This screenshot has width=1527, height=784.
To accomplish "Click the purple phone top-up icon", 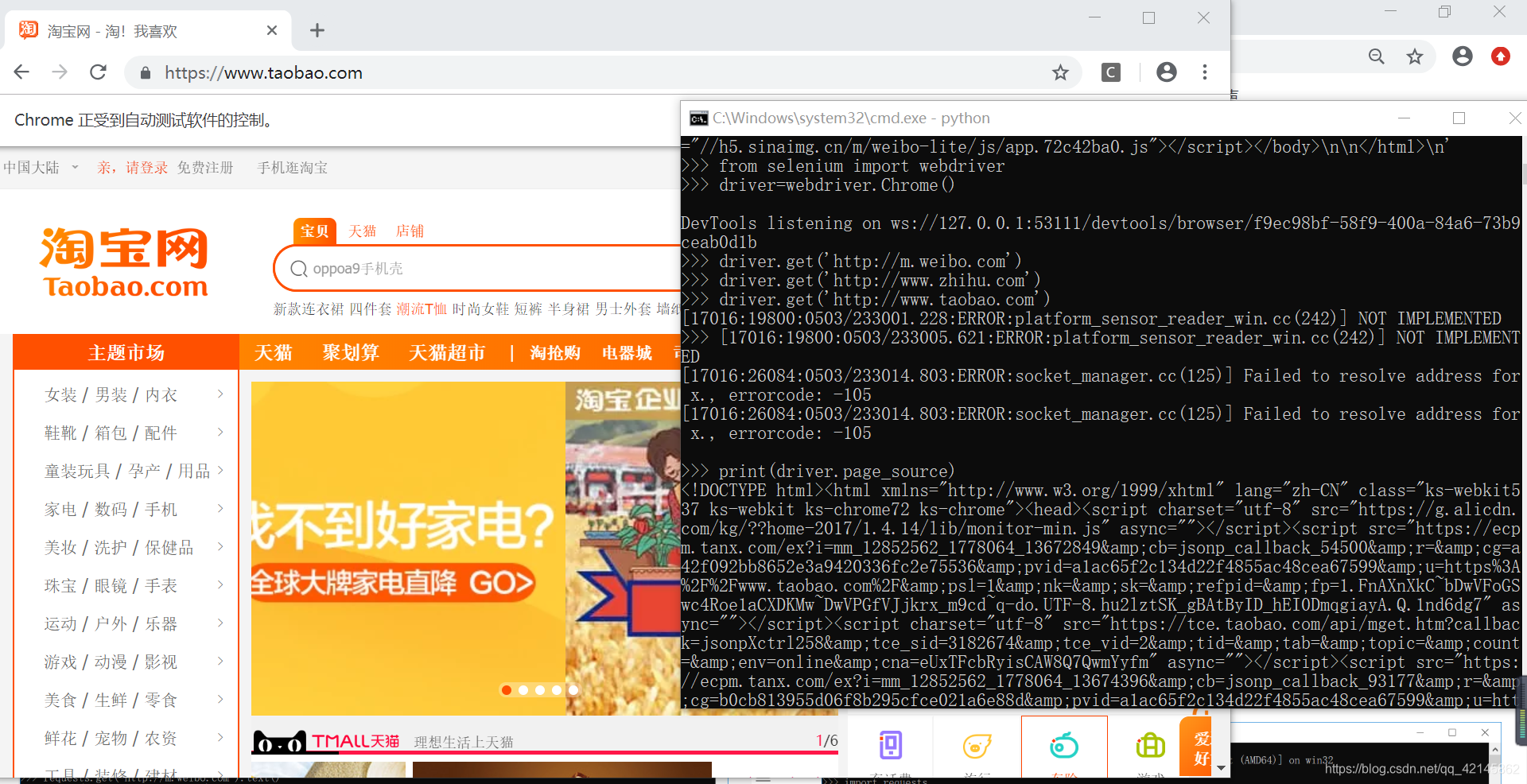I will pos(891,745).
